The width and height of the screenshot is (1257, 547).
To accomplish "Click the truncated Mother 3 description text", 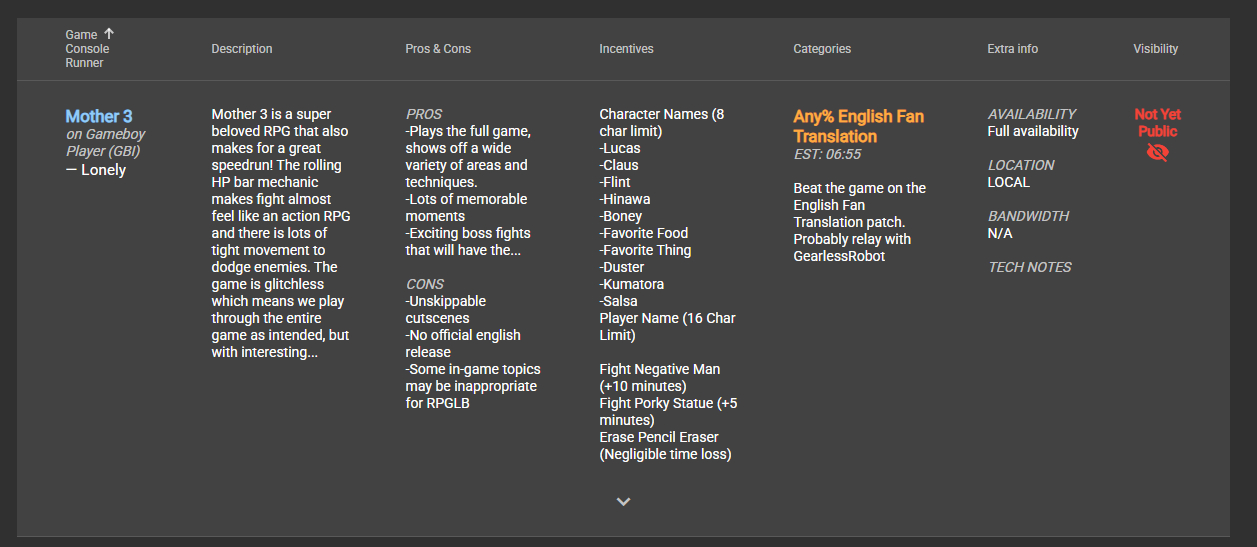I will [281, 233].
